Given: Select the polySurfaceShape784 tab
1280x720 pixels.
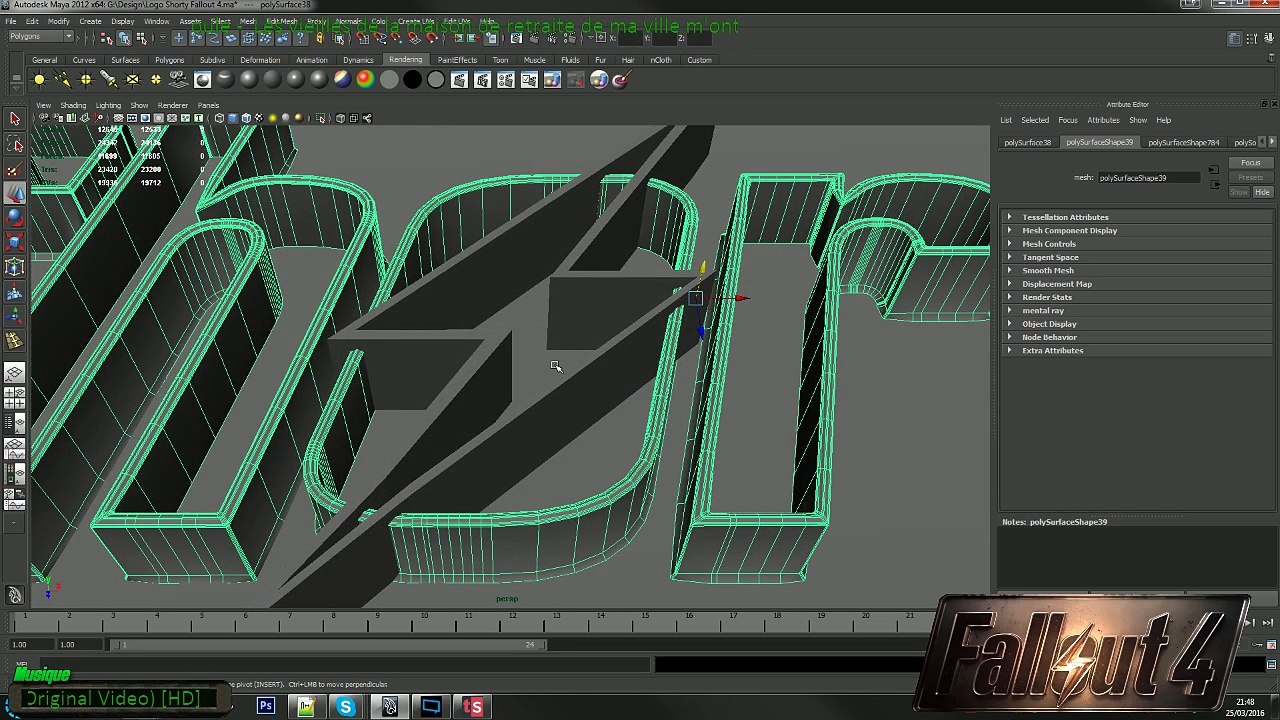Looking at the screenshot, I should 1184,143.
